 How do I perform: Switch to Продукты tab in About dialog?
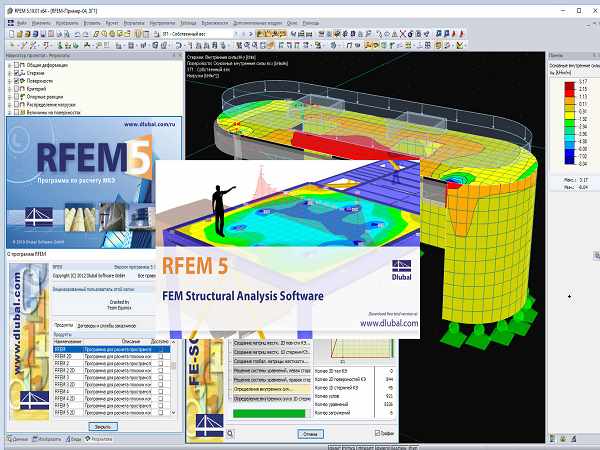64,325
